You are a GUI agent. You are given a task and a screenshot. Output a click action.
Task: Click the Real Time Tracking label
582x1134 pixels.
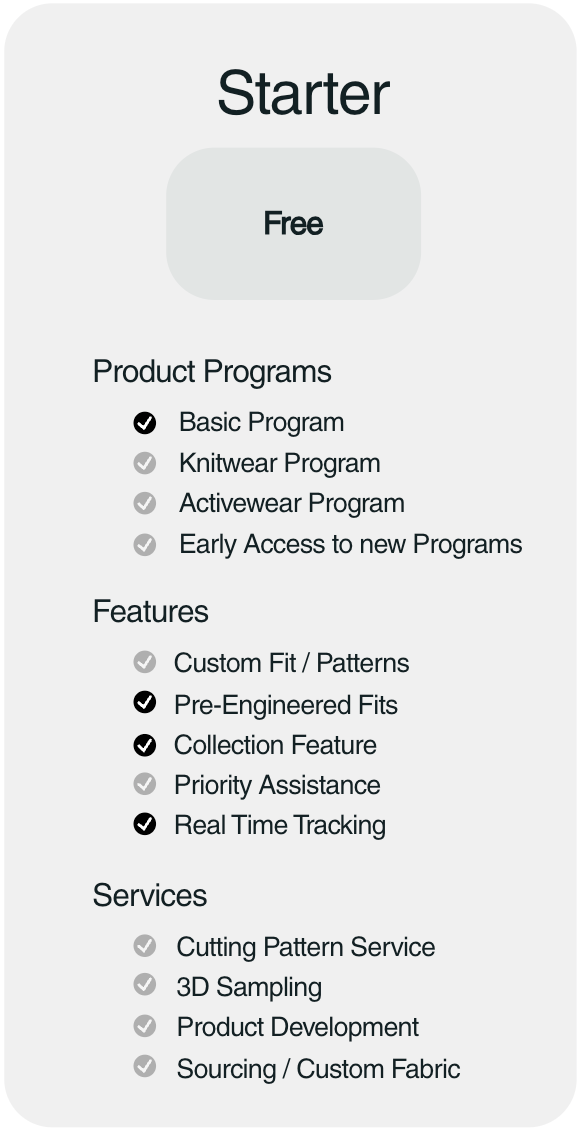[280, 825]
